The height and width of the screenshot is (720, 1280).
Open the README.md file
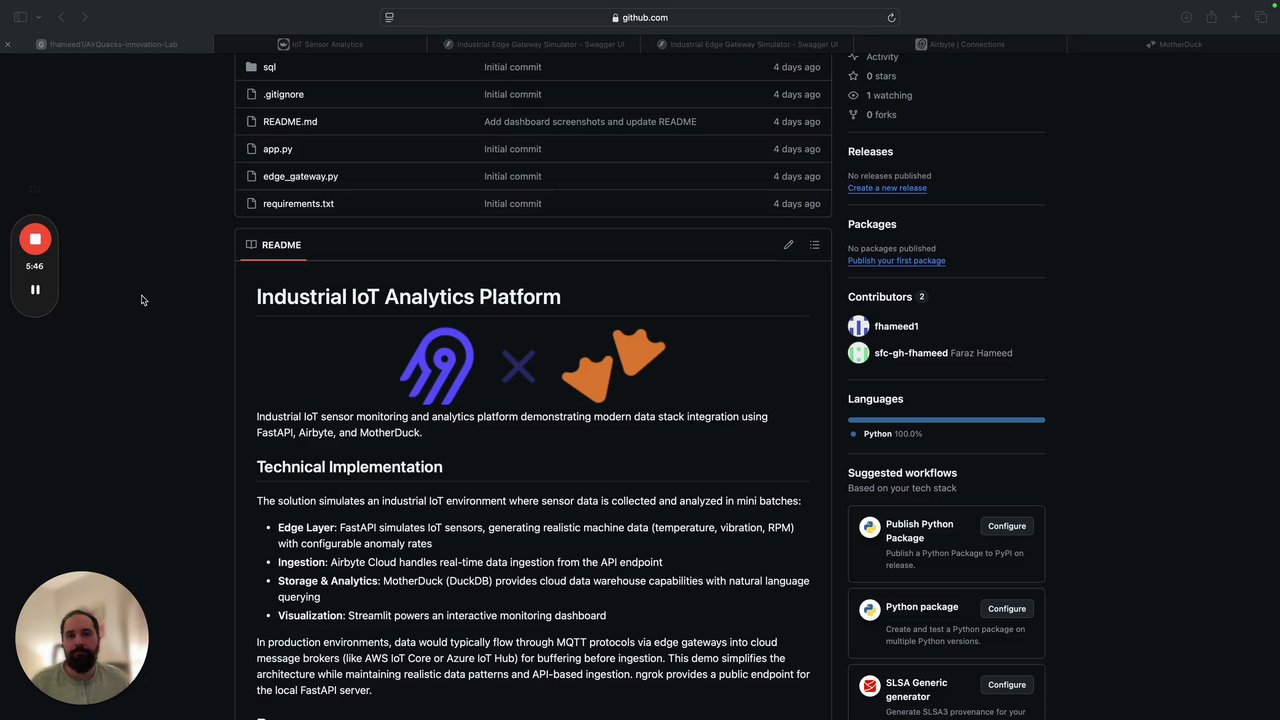click(290, 122)
